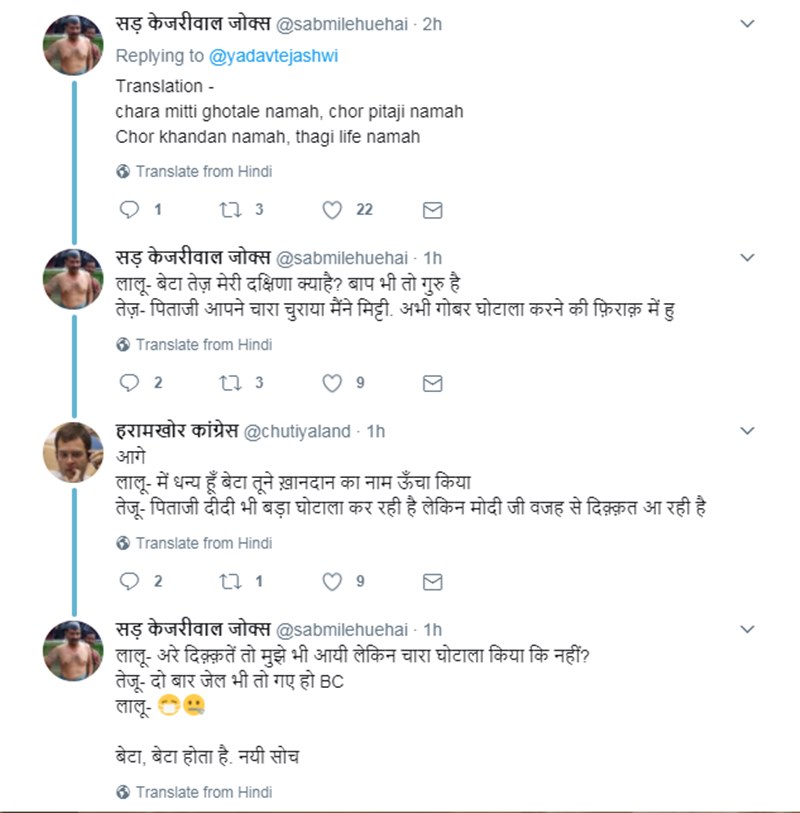Like the tweet with 22 likes
Screen dimensions: 800x813
click(x=332, y=210)
